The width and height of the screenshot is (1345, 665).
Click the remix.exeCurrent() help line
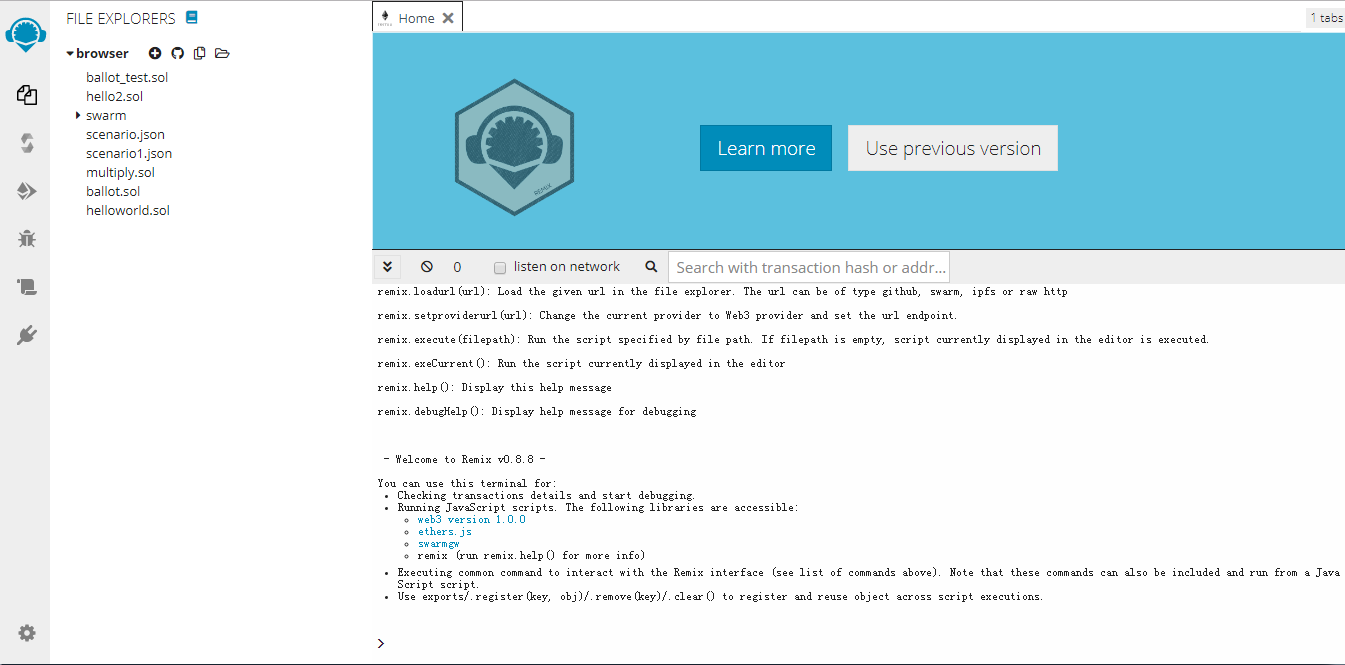[x=582, y=363]
